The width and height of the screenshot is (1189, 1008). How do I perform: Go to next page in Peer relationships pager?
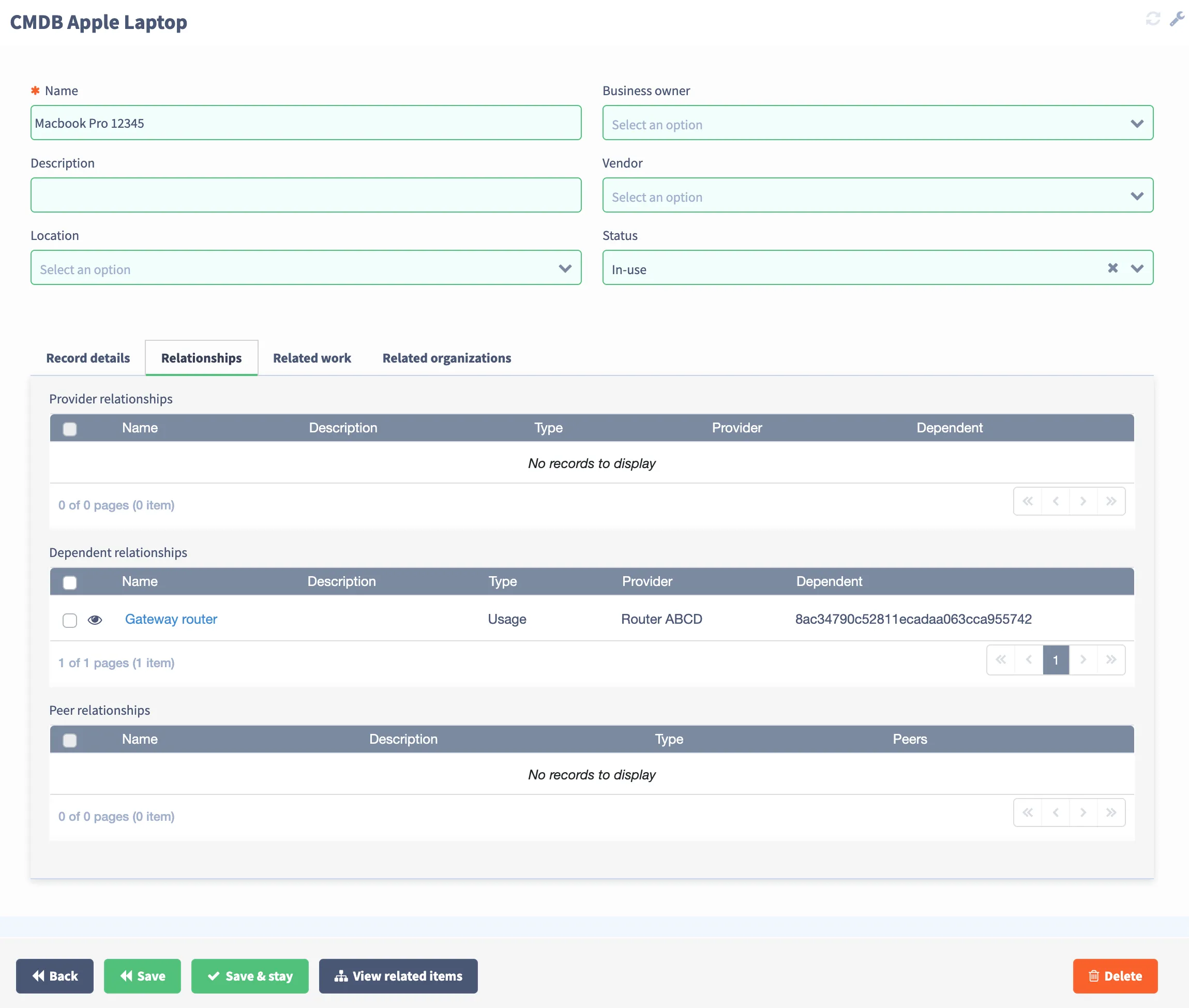click(x=1083, y=813)
